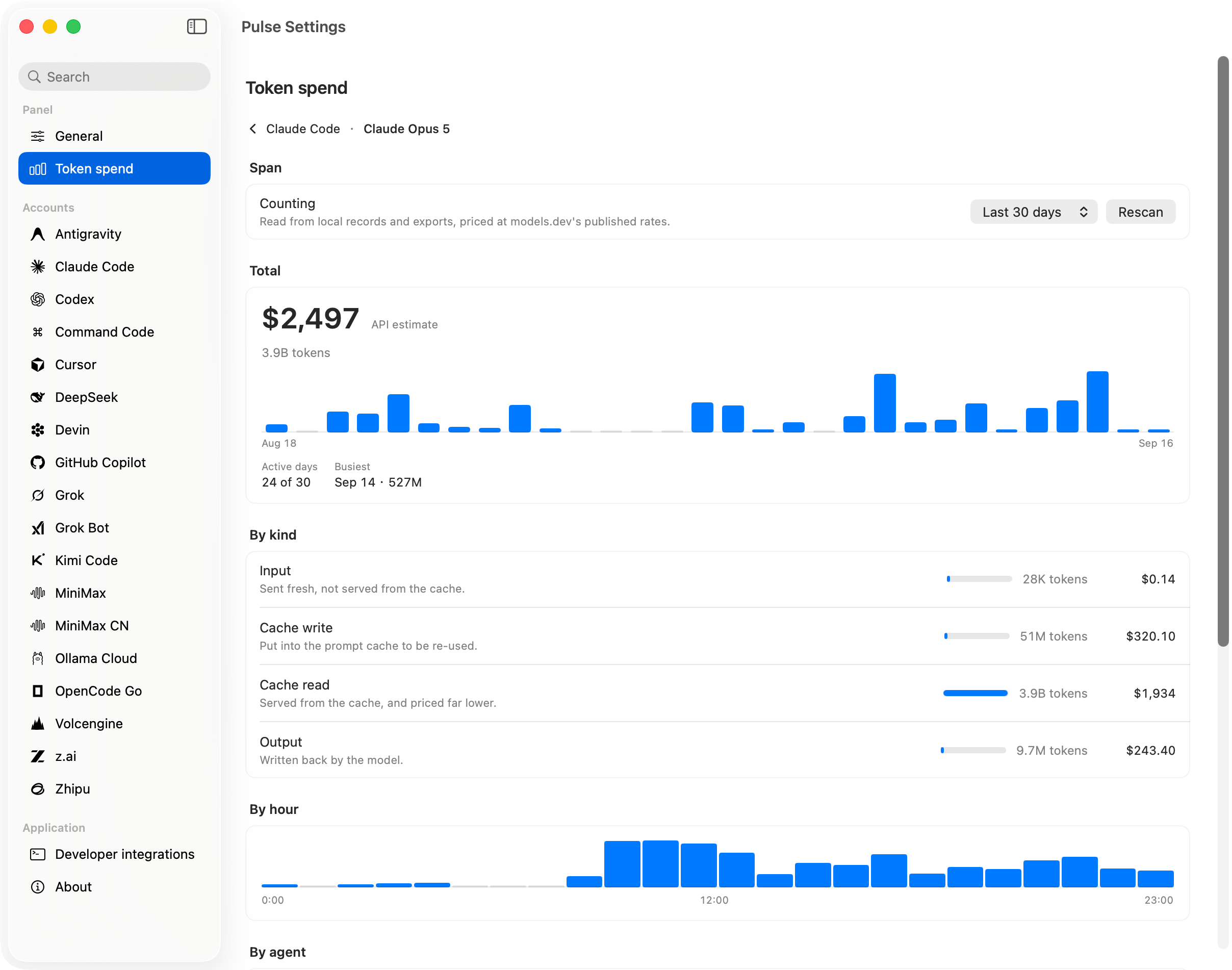Open the Last 30 days dropdown
Viewport: 1232px width, 970px height.
(1033, 212)
